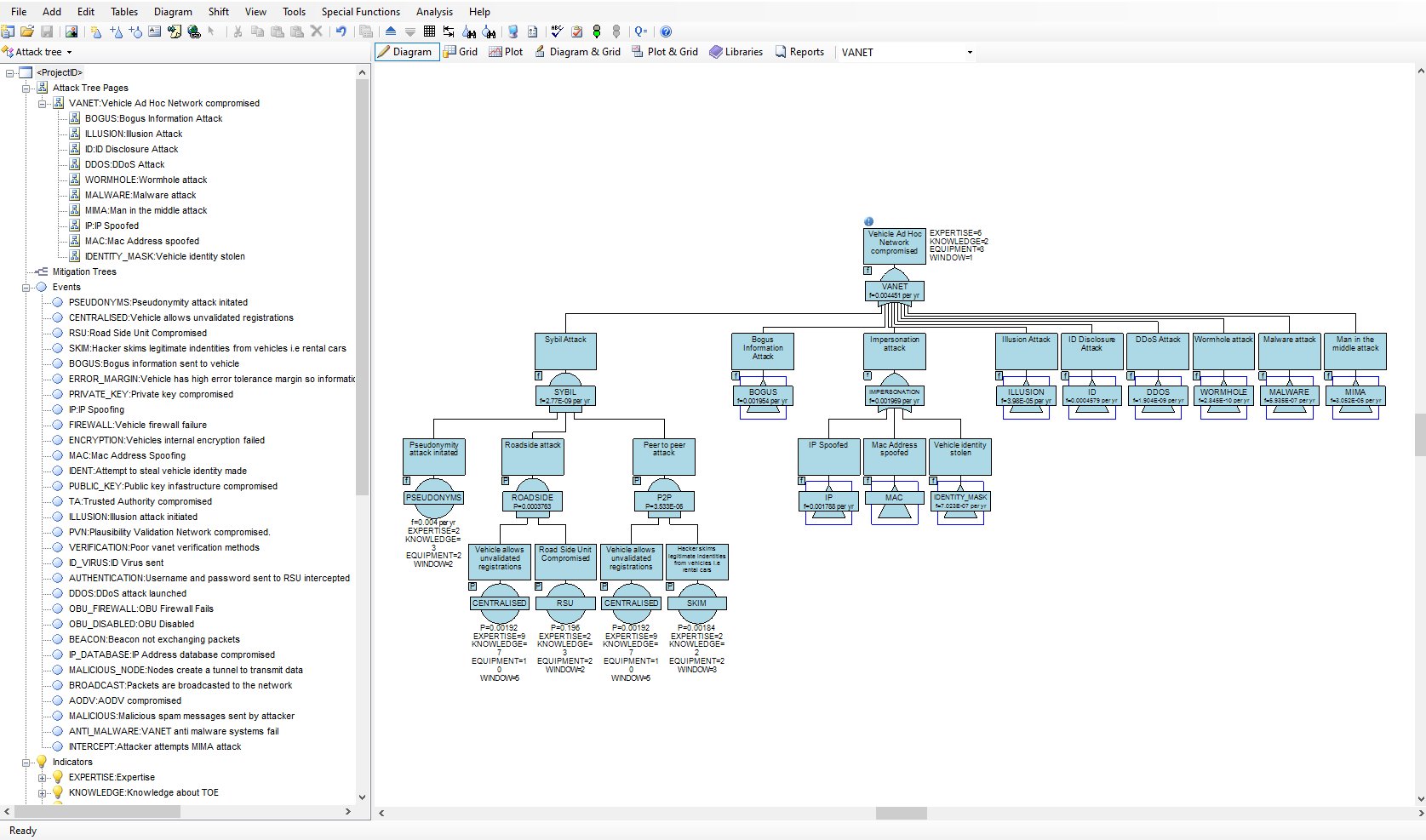Switch to Plot view mode
1426x840 pixels.
[506, 52]
